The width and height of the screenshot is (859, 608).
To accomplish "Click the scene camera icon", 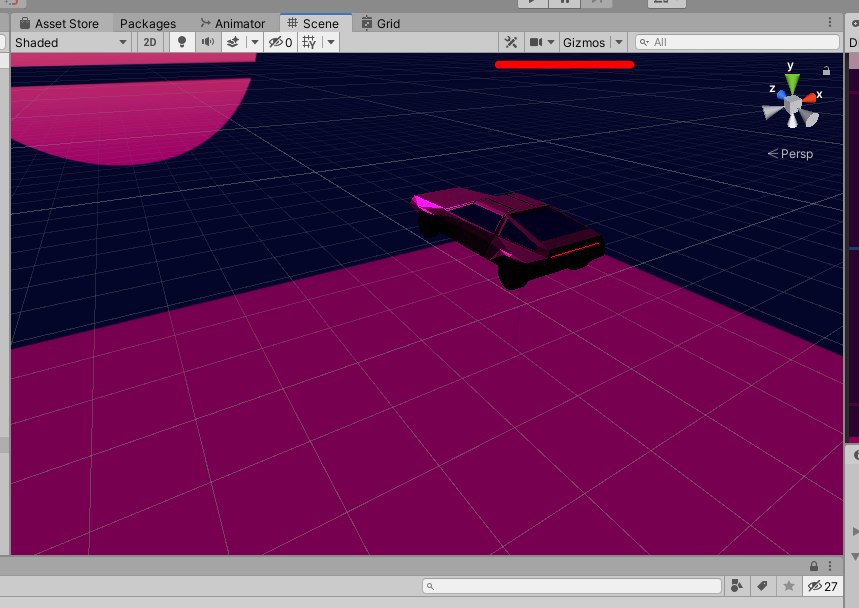I will 536,42.
